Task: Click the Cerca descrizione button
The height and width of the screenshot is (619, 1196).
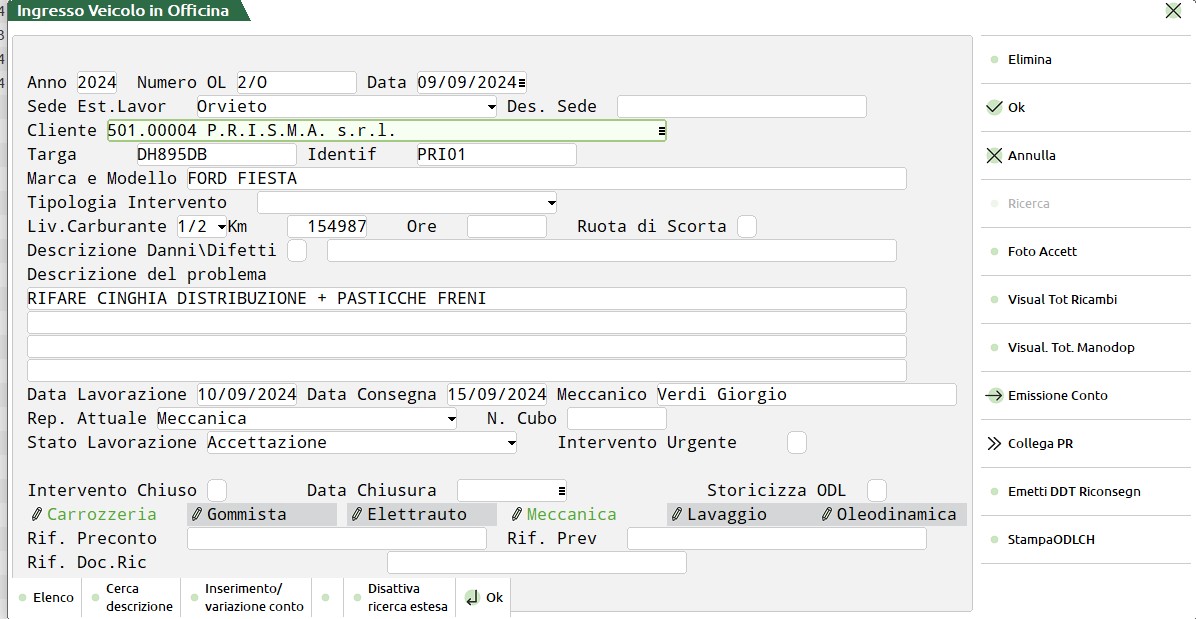Action: point(138,597)
